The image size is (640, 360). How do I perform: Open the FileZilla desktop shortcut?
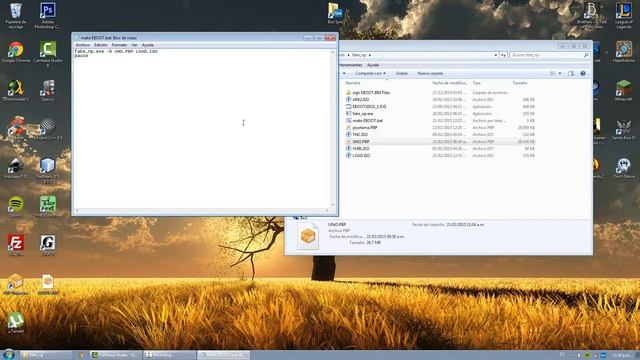[x=16, y=245]
